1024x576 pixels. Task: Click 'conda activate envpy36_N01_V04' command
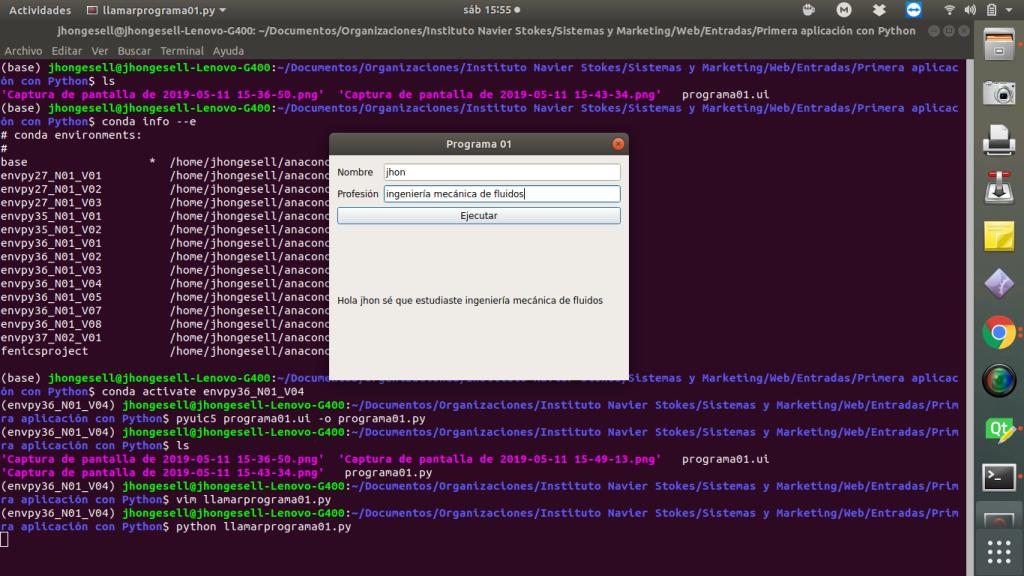coord(203,392)
